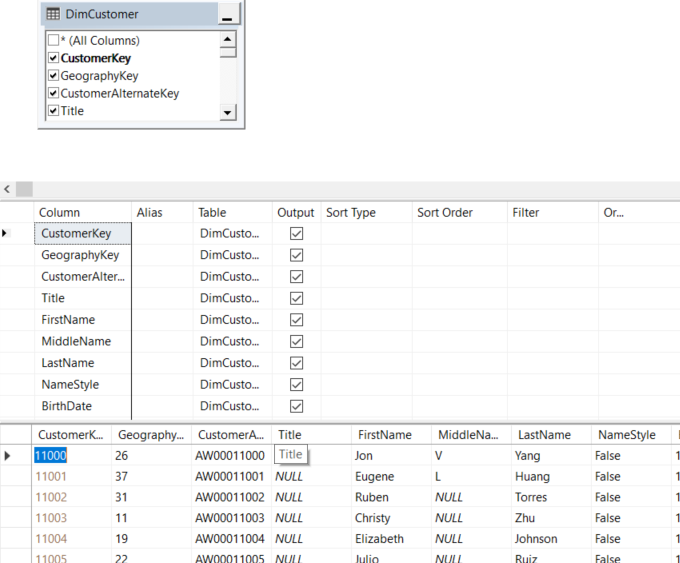Click the FirstName results column header
This screenshot has height=563, width=680.
click(391, 435)
